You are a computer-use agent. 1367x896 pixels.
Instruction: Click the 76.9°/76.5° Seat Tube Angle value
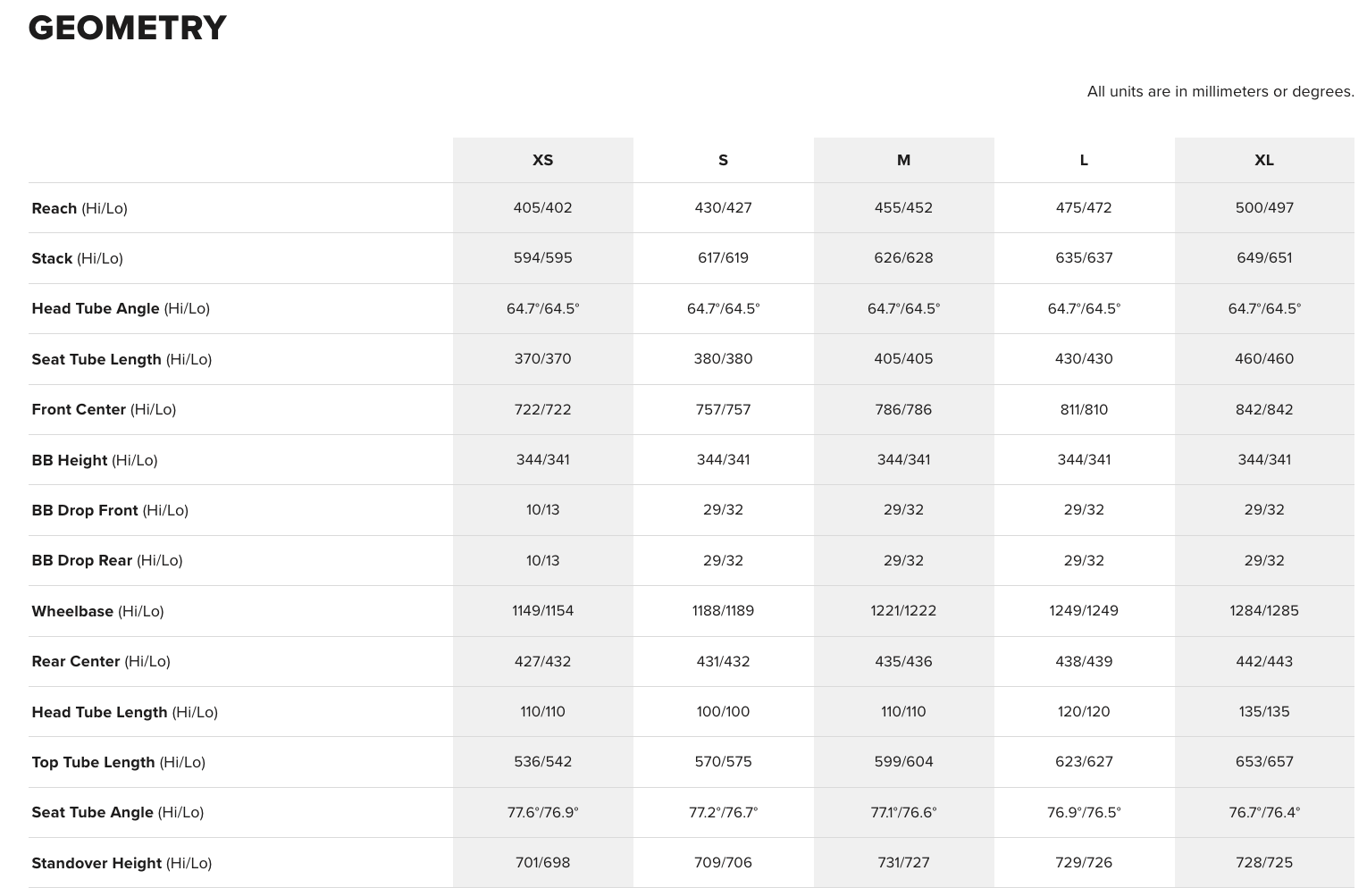pyautogui.click(x=1084, y=812)
